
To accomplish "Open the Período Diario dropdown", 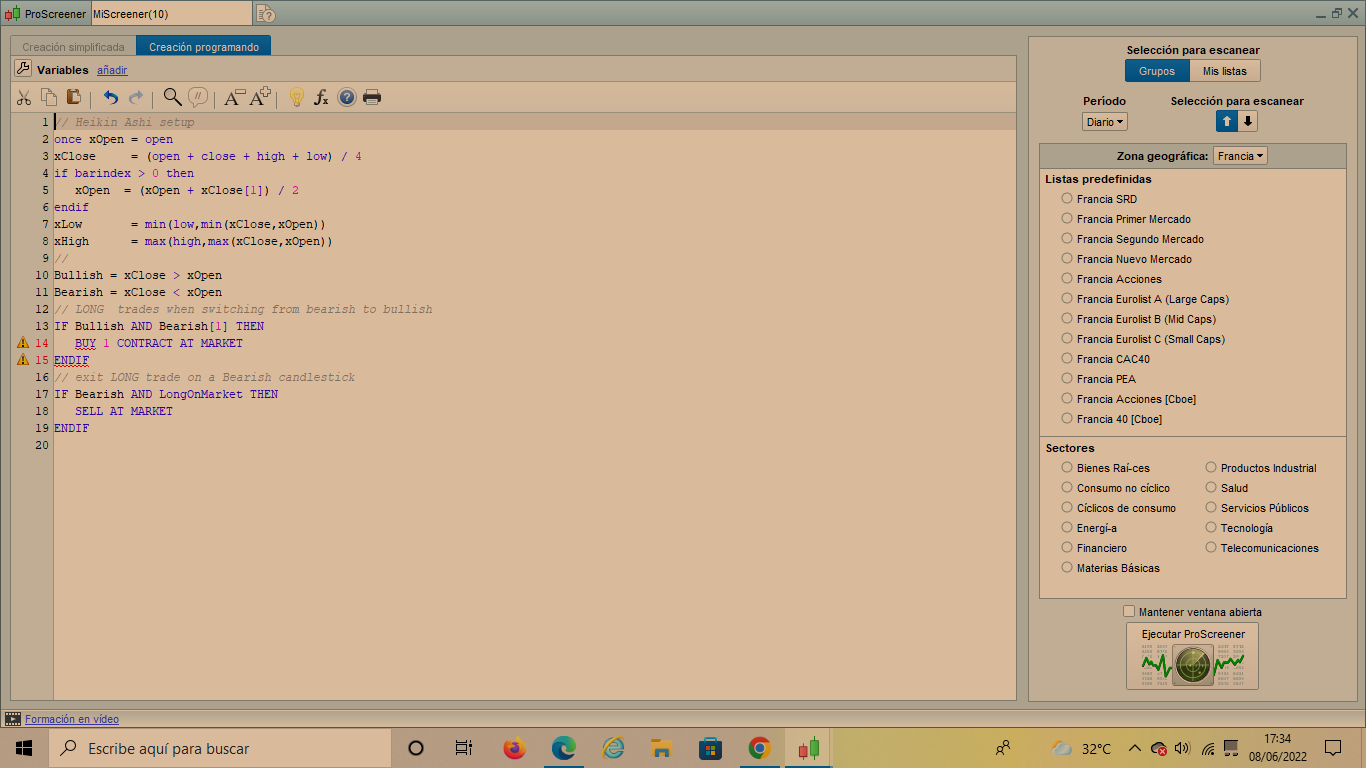I will [x=1105, y=122].
